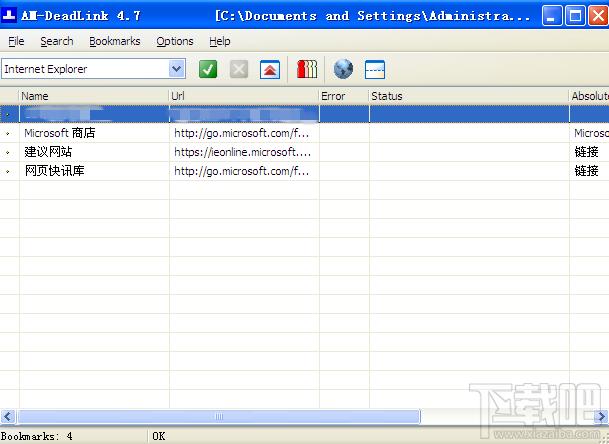Click the row marker beside Microsoft 商店
The image size is (609, 444).
pos(9,133)
